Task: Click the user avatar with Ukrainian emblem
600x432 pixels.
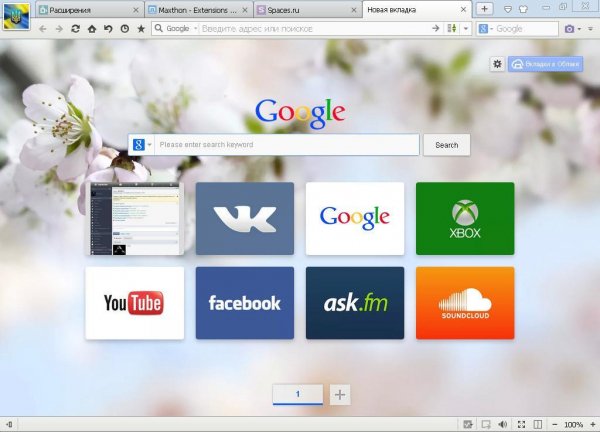Action: point(16,17)
